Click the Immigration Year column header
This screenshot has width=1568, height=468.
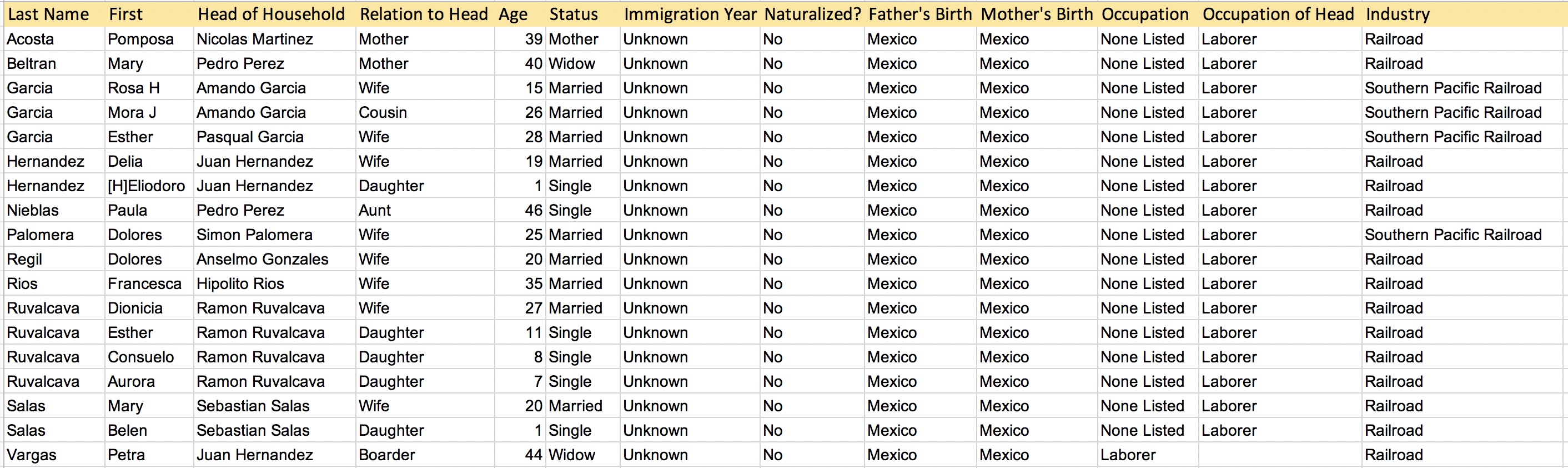pyautogui.click(x=690, y=14)
